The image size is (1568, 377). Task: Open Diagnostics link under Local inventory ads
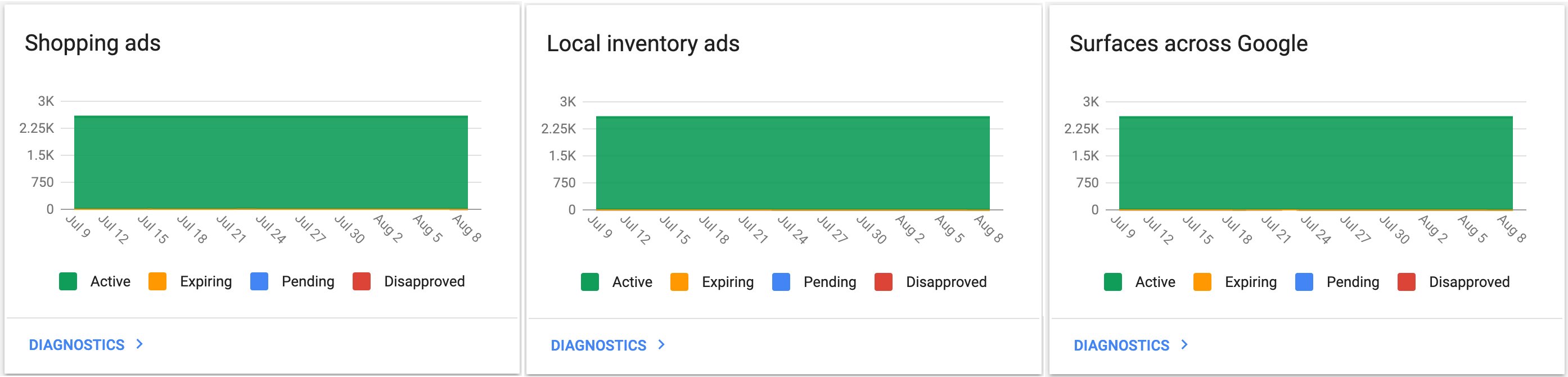(x=598, y=345)
